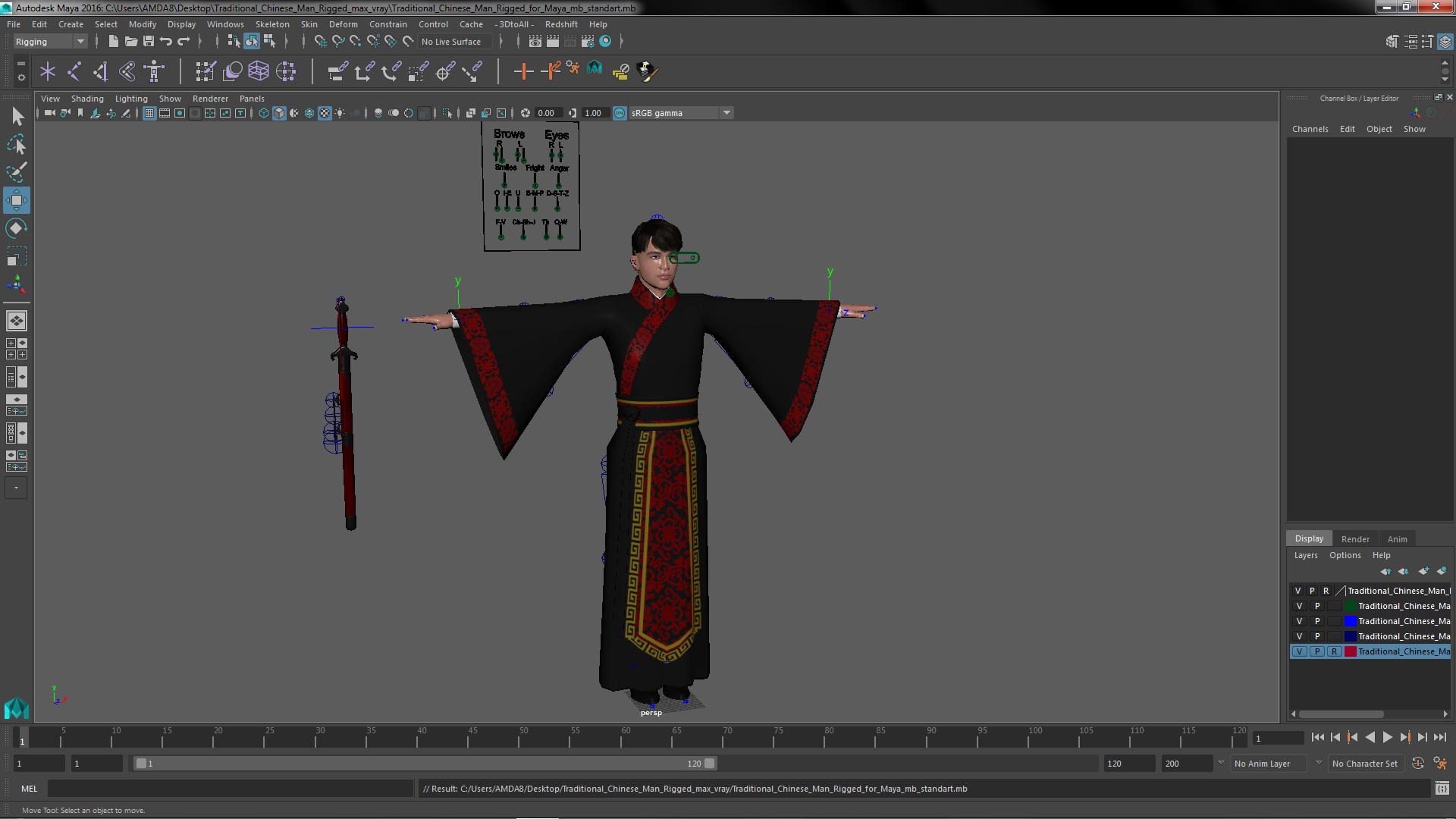This screenshot has width=1456, height=819.
Task: Toggle reference R box of dark blue layer
Action: [x=1335, y=636]
